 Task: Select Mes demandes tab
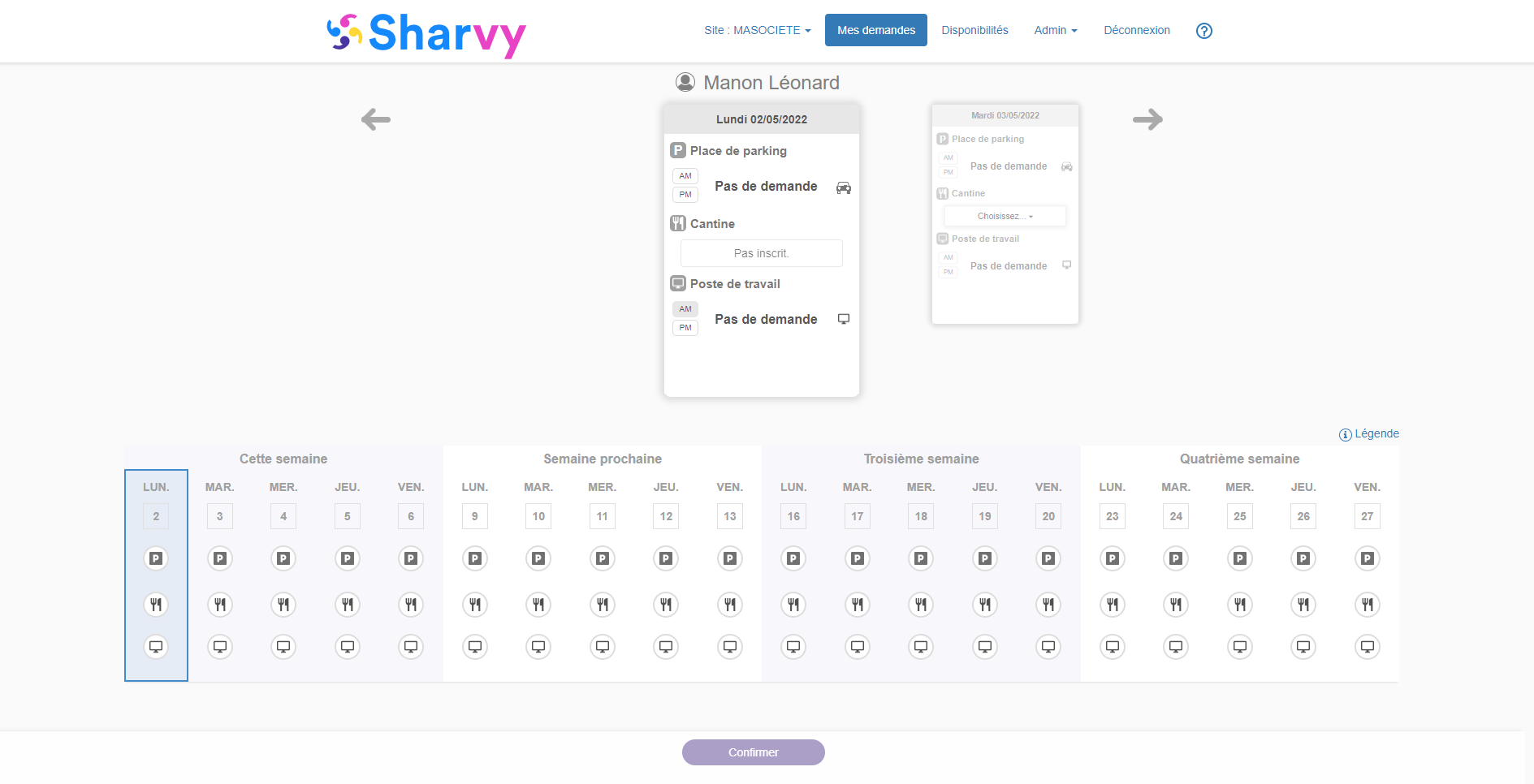coord(876,30)
